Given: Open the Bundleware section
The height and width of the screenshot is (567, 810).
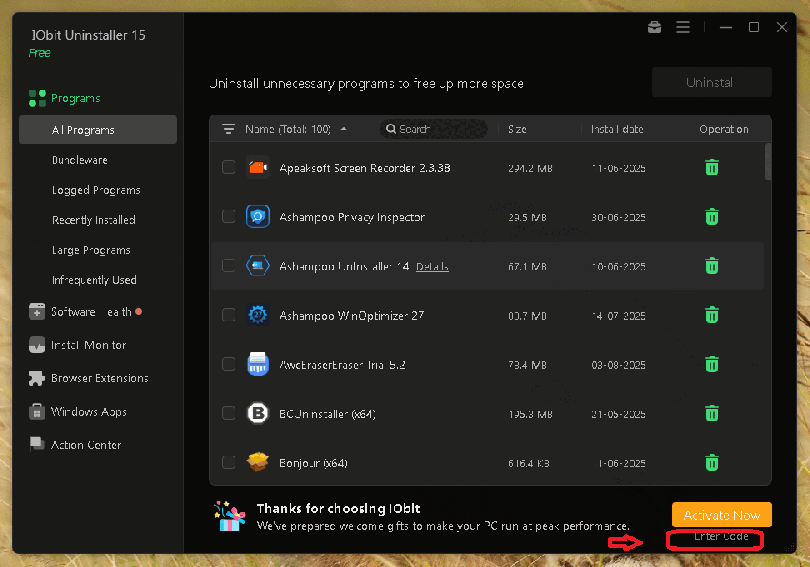Looking at the screenshot, I should (x=80, y=160).
